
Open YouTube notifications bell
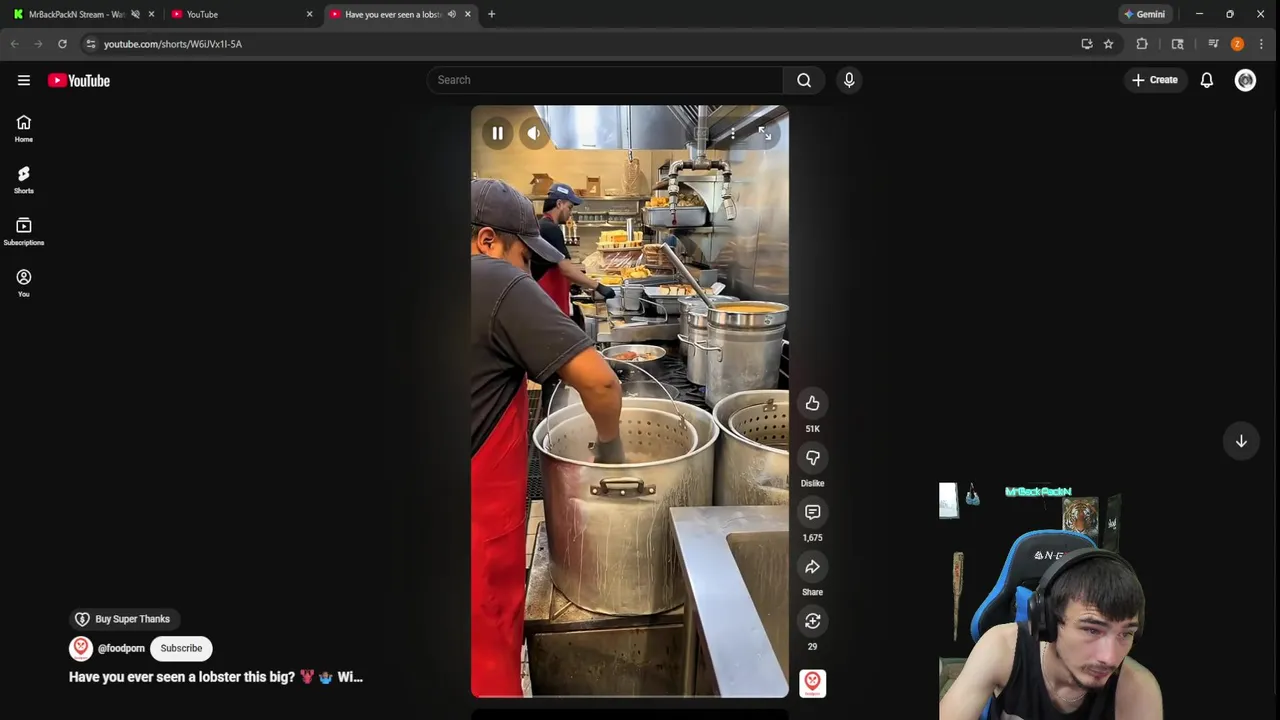coord(1207,80)
